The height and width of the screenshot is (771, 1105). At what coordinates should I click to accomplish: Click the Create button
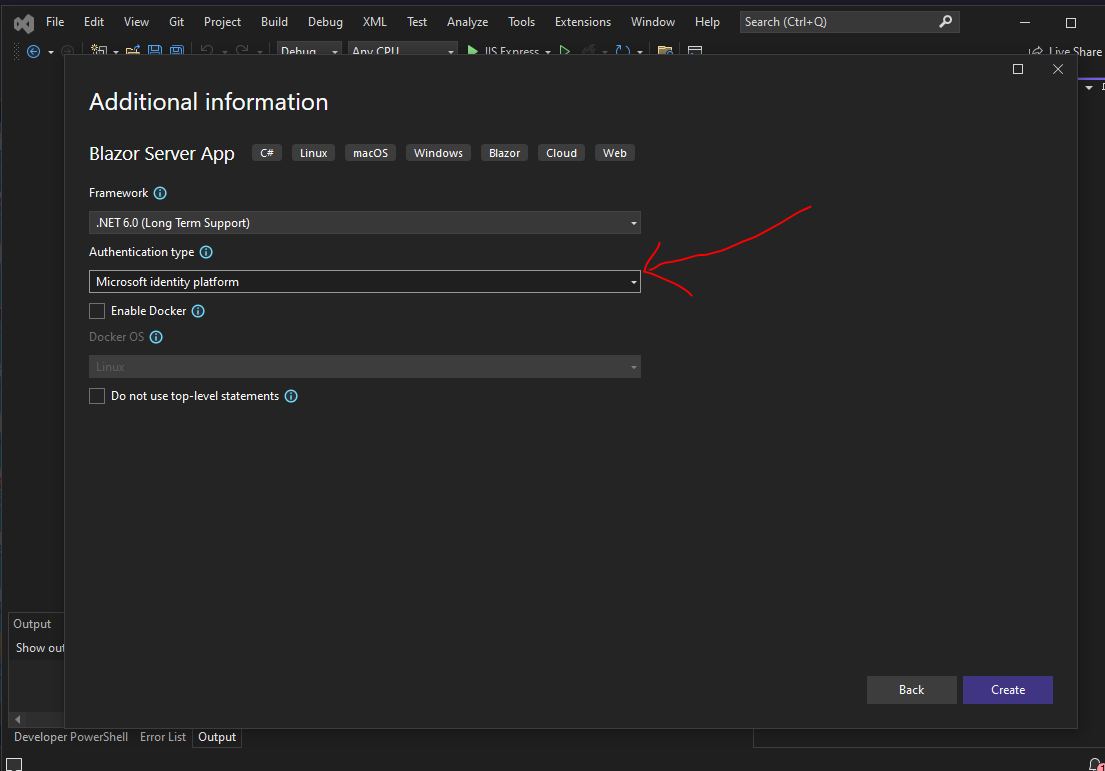coord(1008,690)
